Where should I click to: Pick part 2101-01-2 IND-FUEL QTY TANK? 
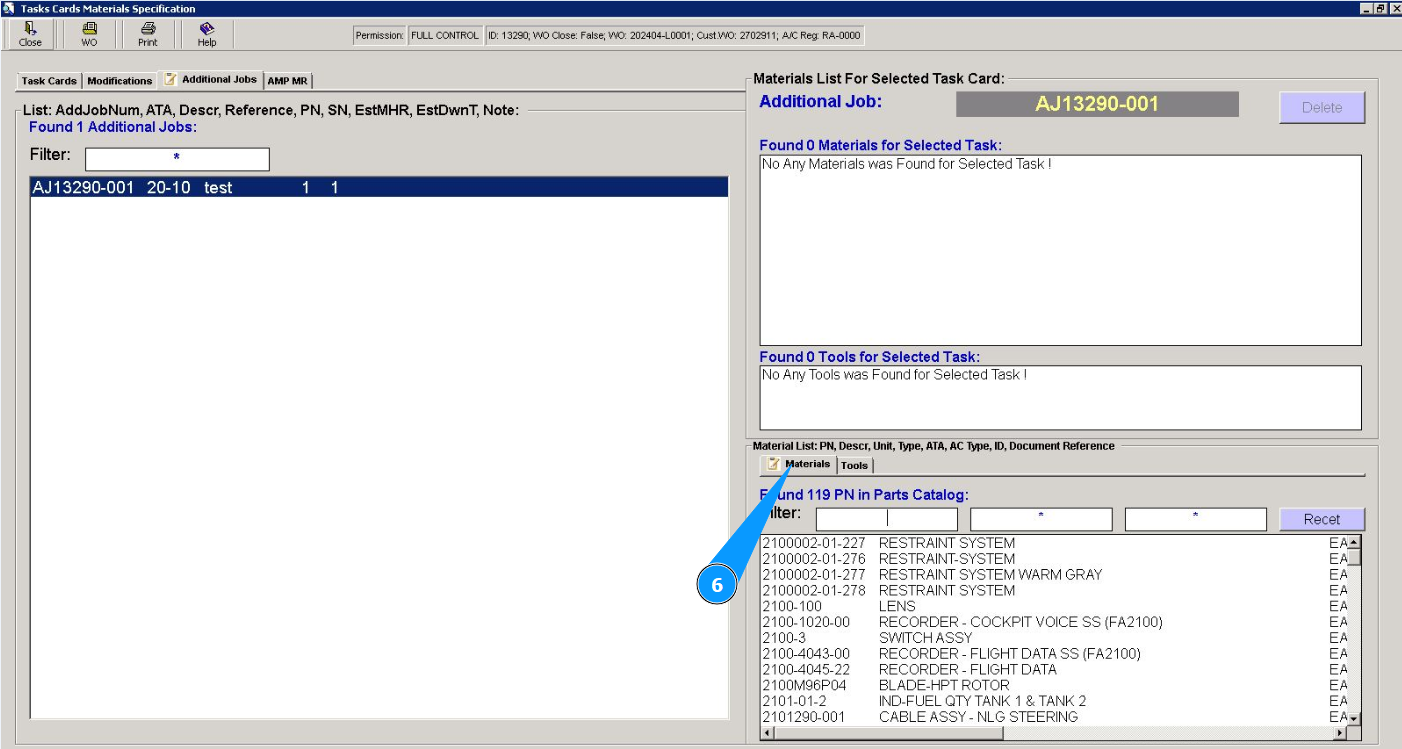tap(1054, 701)
